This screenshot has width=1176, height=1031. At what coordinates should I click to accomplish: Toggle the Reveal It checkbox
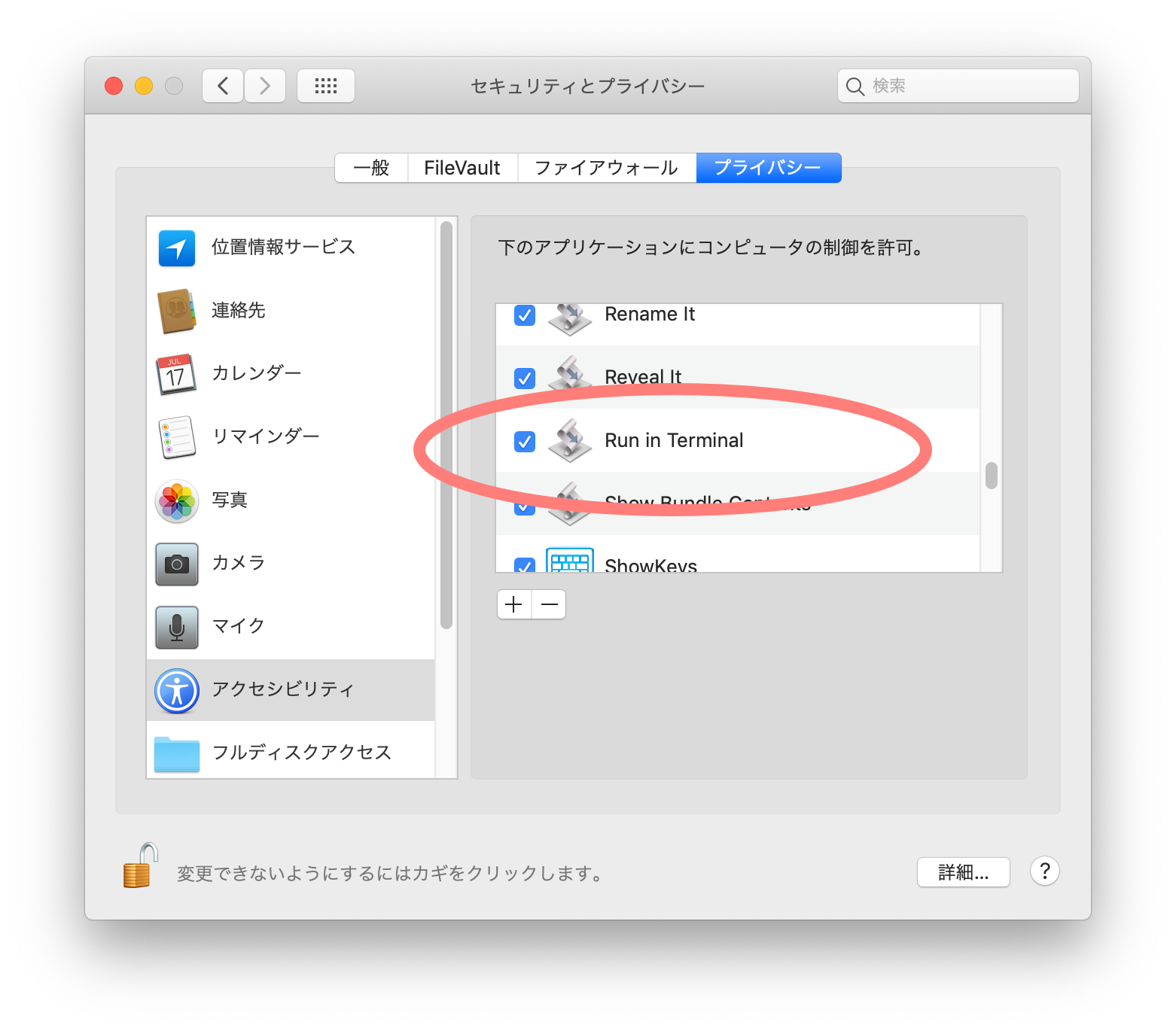(x=525, y=378)
